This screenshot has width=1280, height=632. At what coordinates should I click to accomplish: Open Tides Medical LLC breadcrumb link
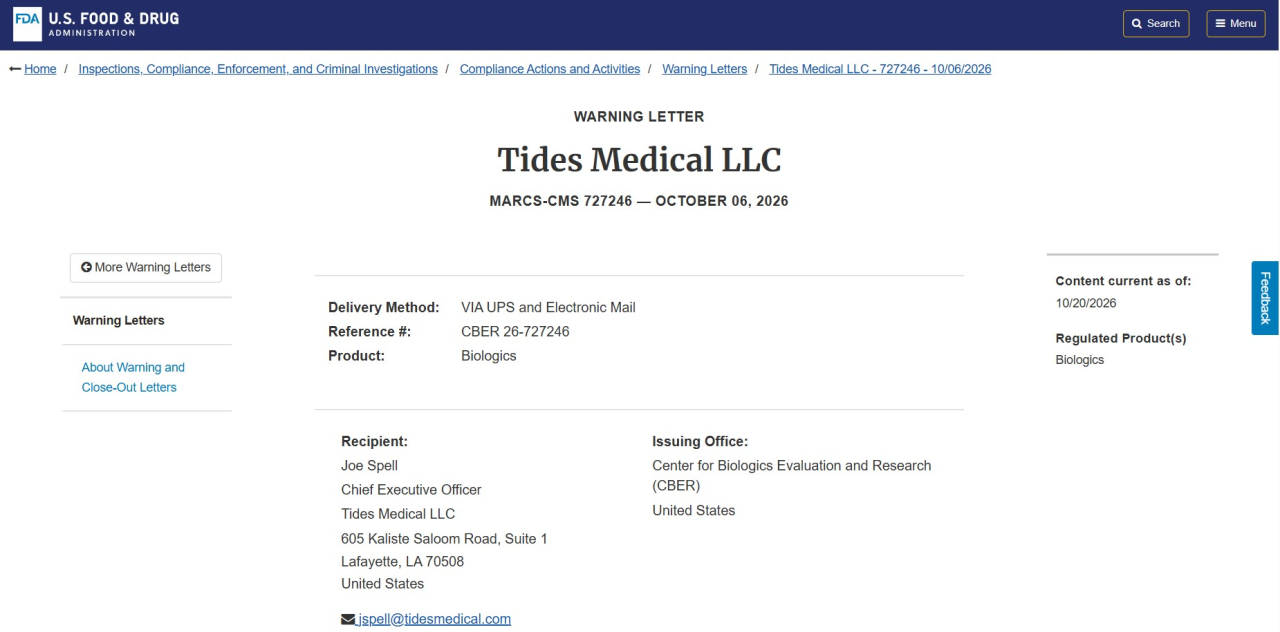(880, 69)
